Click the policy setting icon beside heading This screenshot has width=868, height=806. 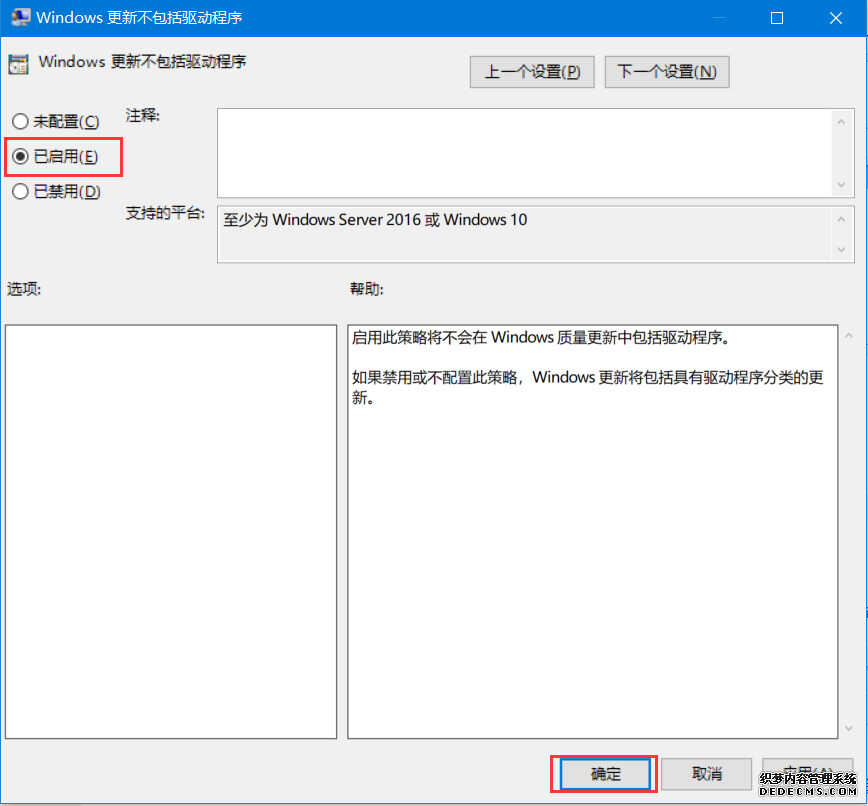(18, 64)
